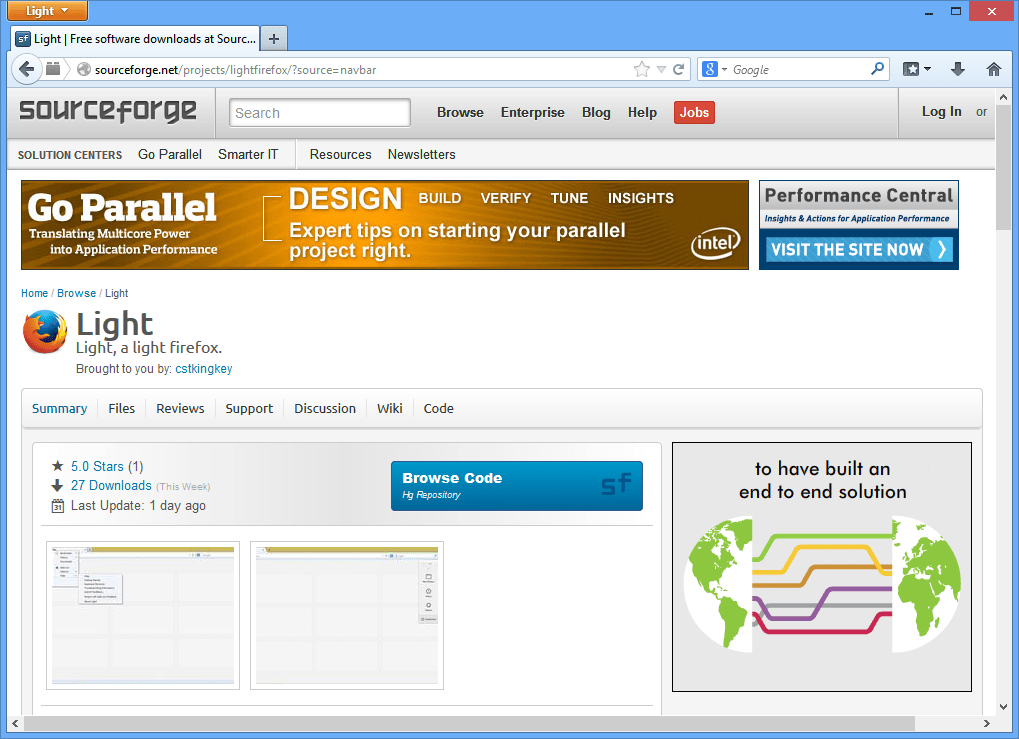This screenshot has height=739, width=1019.
Task: Open the orange Light application menu button
Action: point(47,11)
